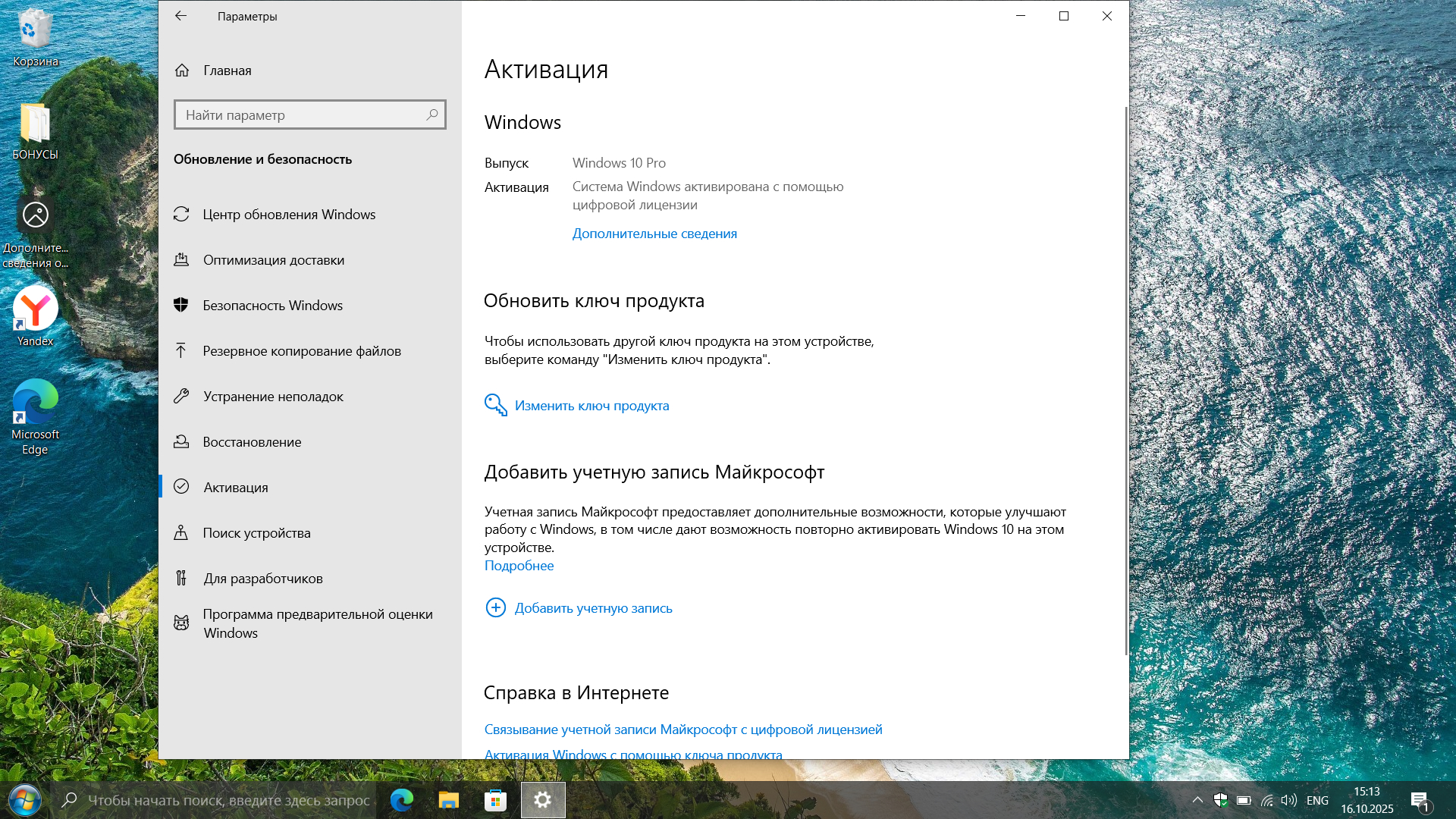This screenshot has width=1456, height=819.
Task: Click the Settings window vertical scrollbar
Action: click(x=1126, y=379)
